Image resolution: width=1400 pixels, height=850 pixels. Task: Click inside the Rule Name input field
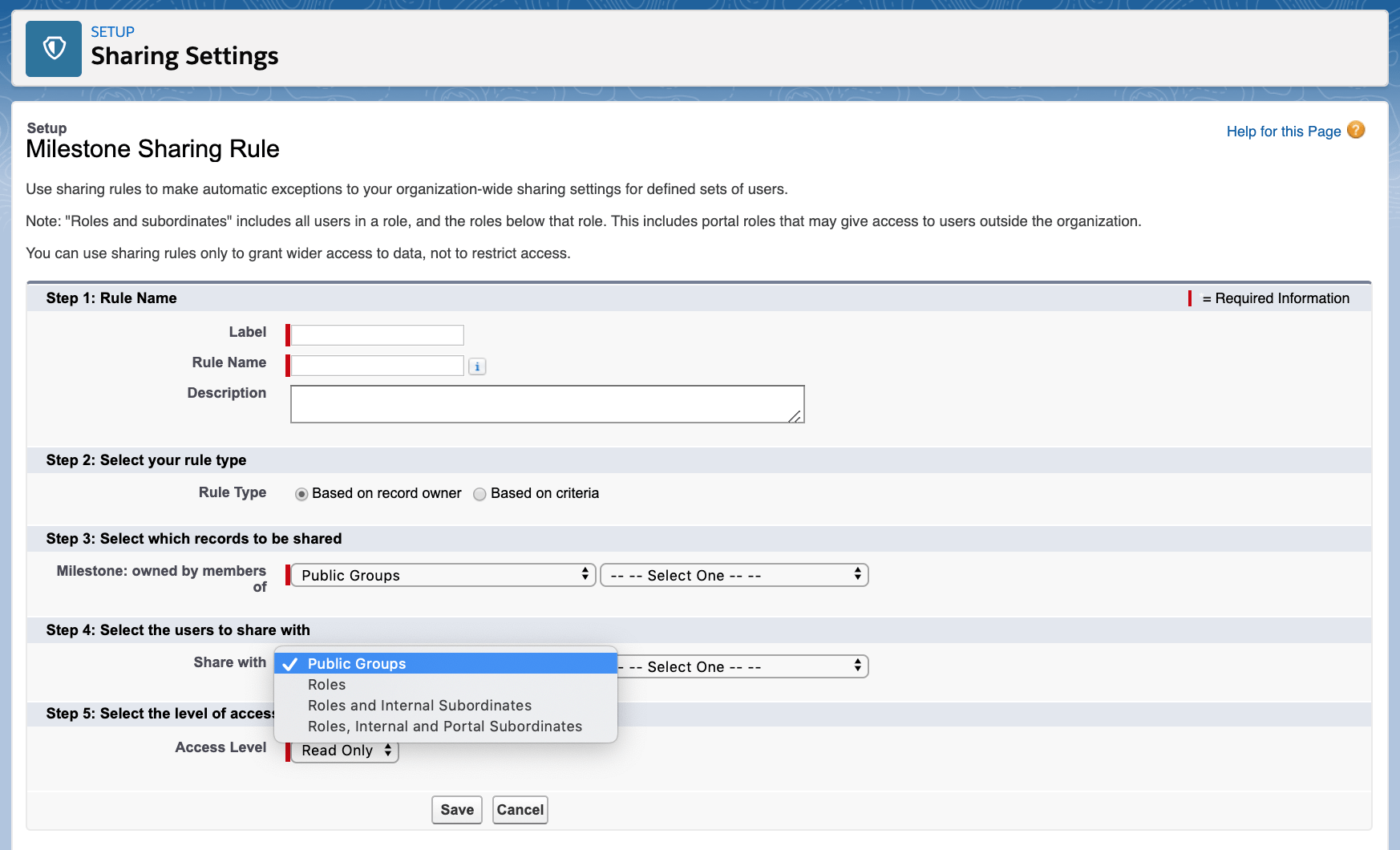tap(375, 365)
